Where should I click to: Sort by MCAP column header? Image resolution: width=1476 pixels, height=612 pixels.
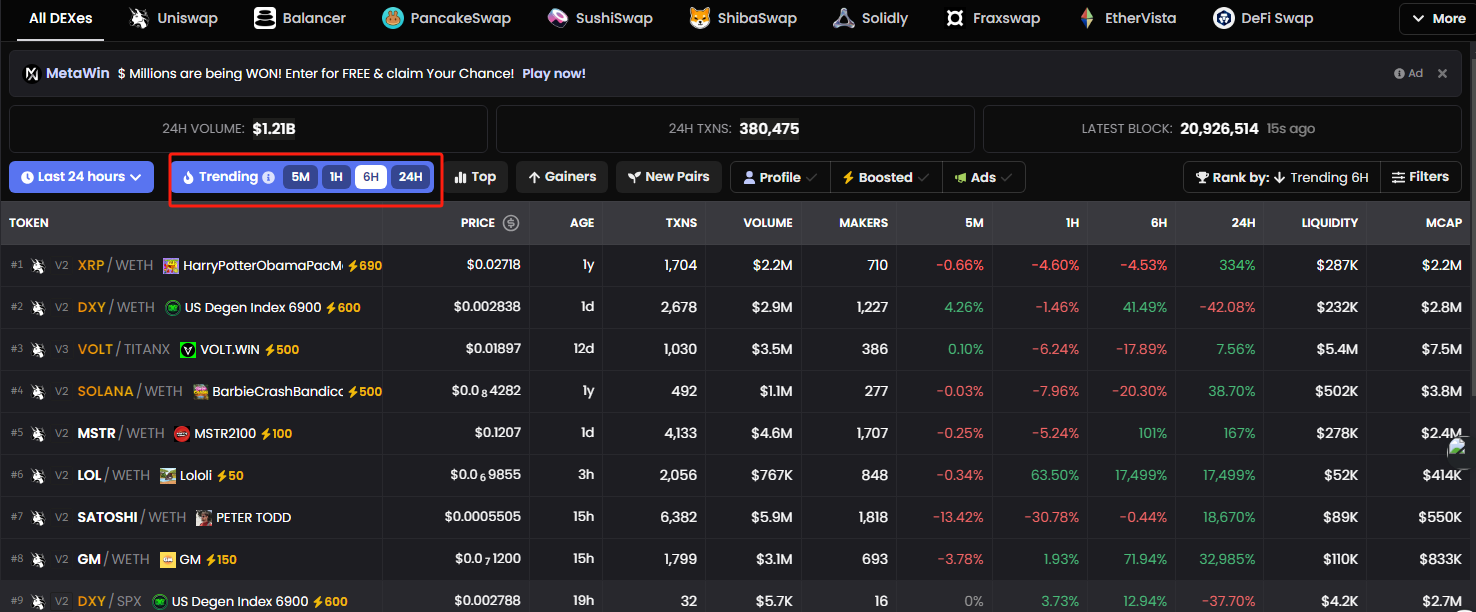pyautogui.click(x=1443, y=223)
